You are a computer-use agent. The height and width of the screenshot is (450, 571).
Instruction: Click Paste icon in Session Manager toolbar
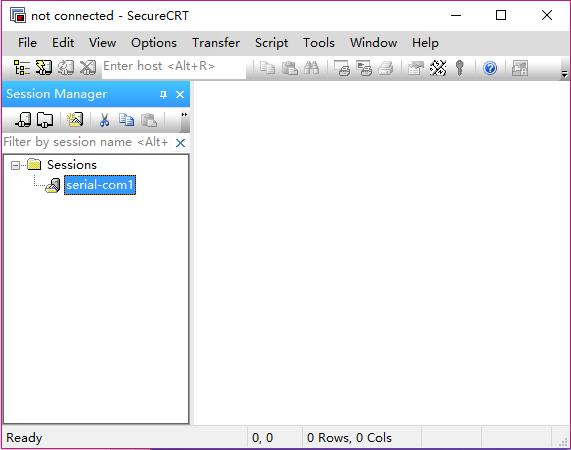click(149, 120)
